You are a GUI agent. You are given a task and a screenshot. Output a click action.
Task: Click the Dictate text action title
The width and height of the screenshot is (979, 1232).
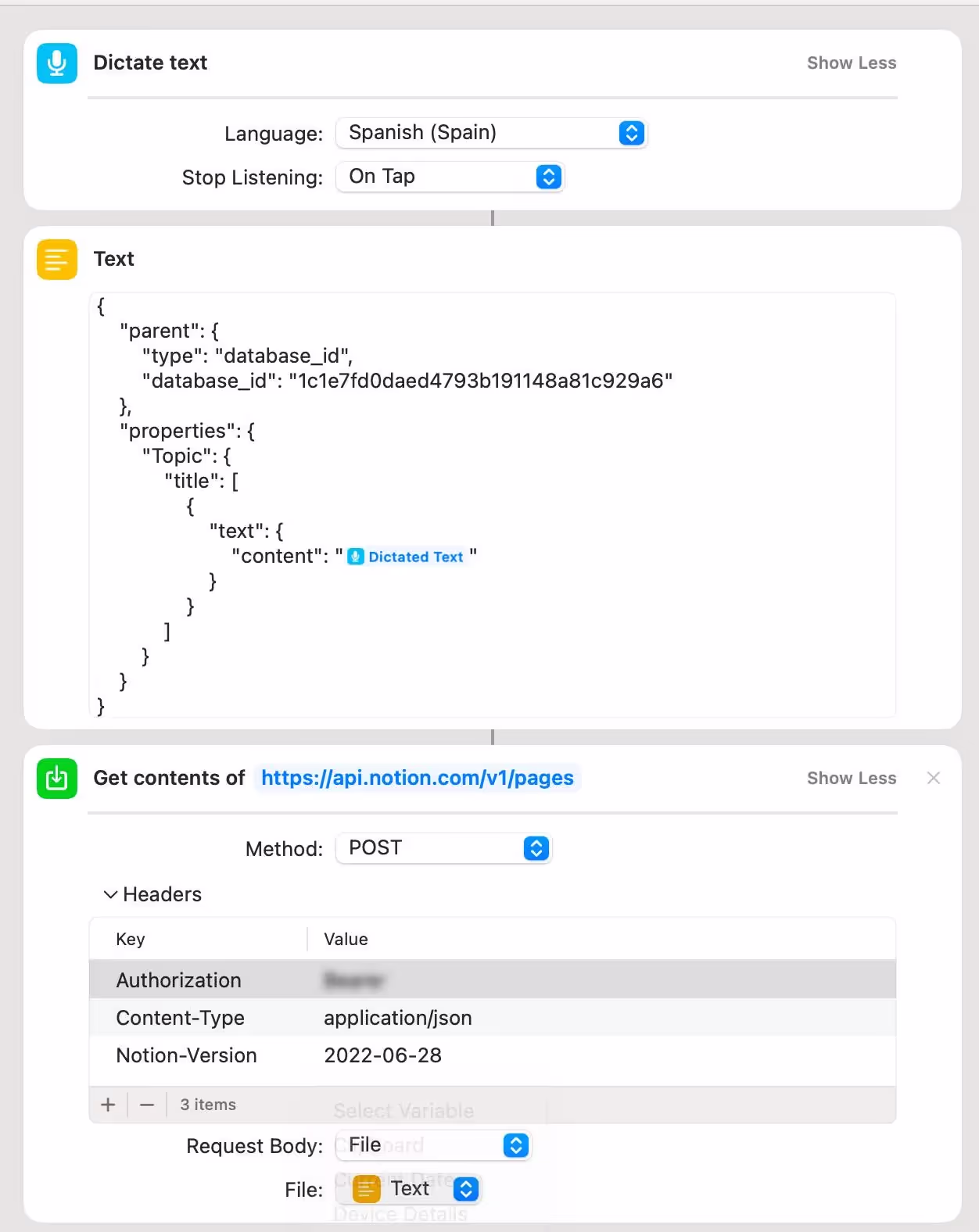pos(150,63)
